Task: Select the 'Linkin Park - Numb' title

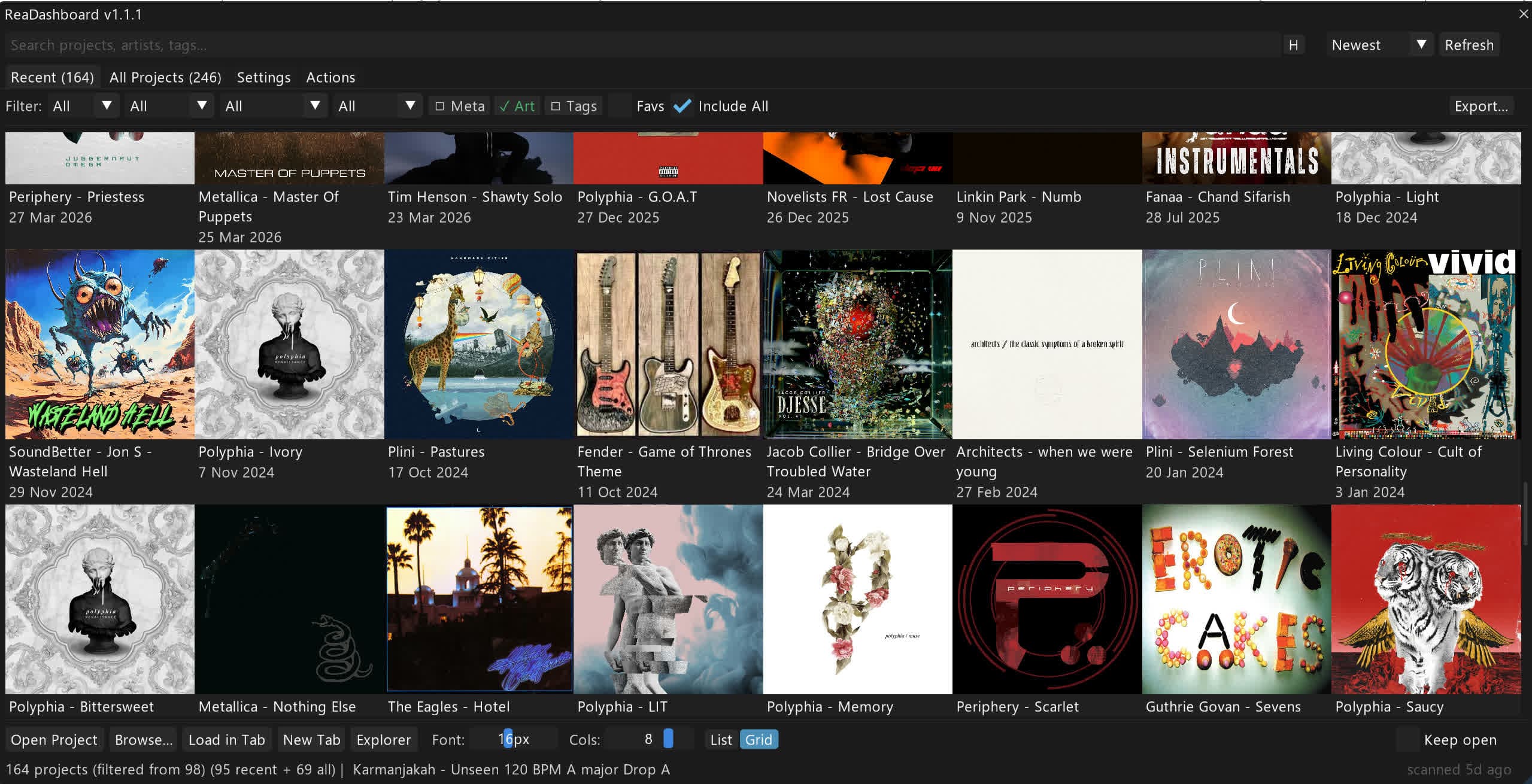Action: pyautogui.click(x=1018, y=197)
